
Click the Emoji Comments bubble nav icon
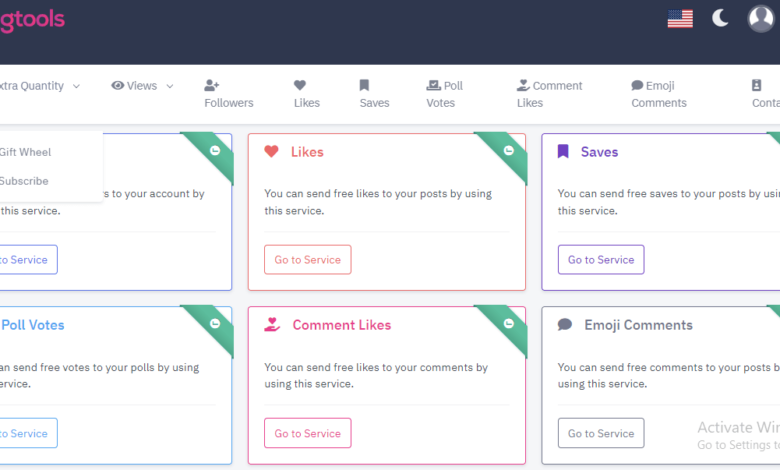pos(637,86)
